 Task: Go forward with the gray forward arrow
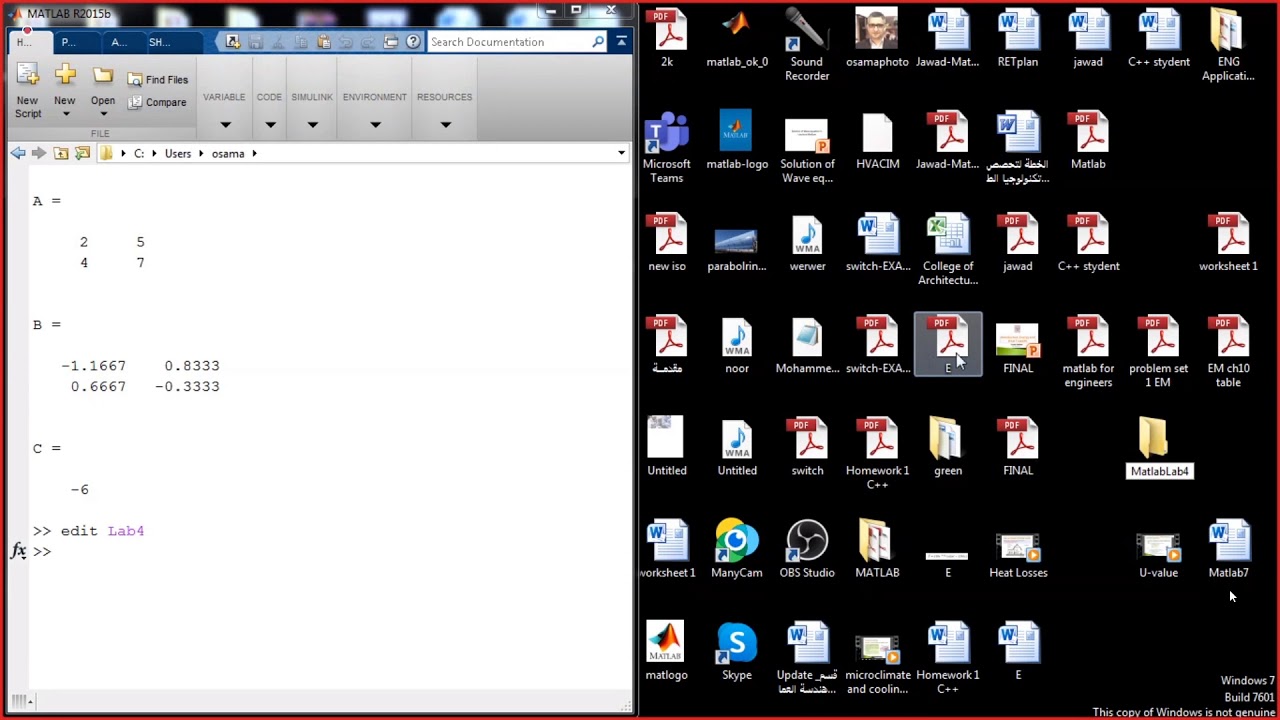(x=39, y=153)
